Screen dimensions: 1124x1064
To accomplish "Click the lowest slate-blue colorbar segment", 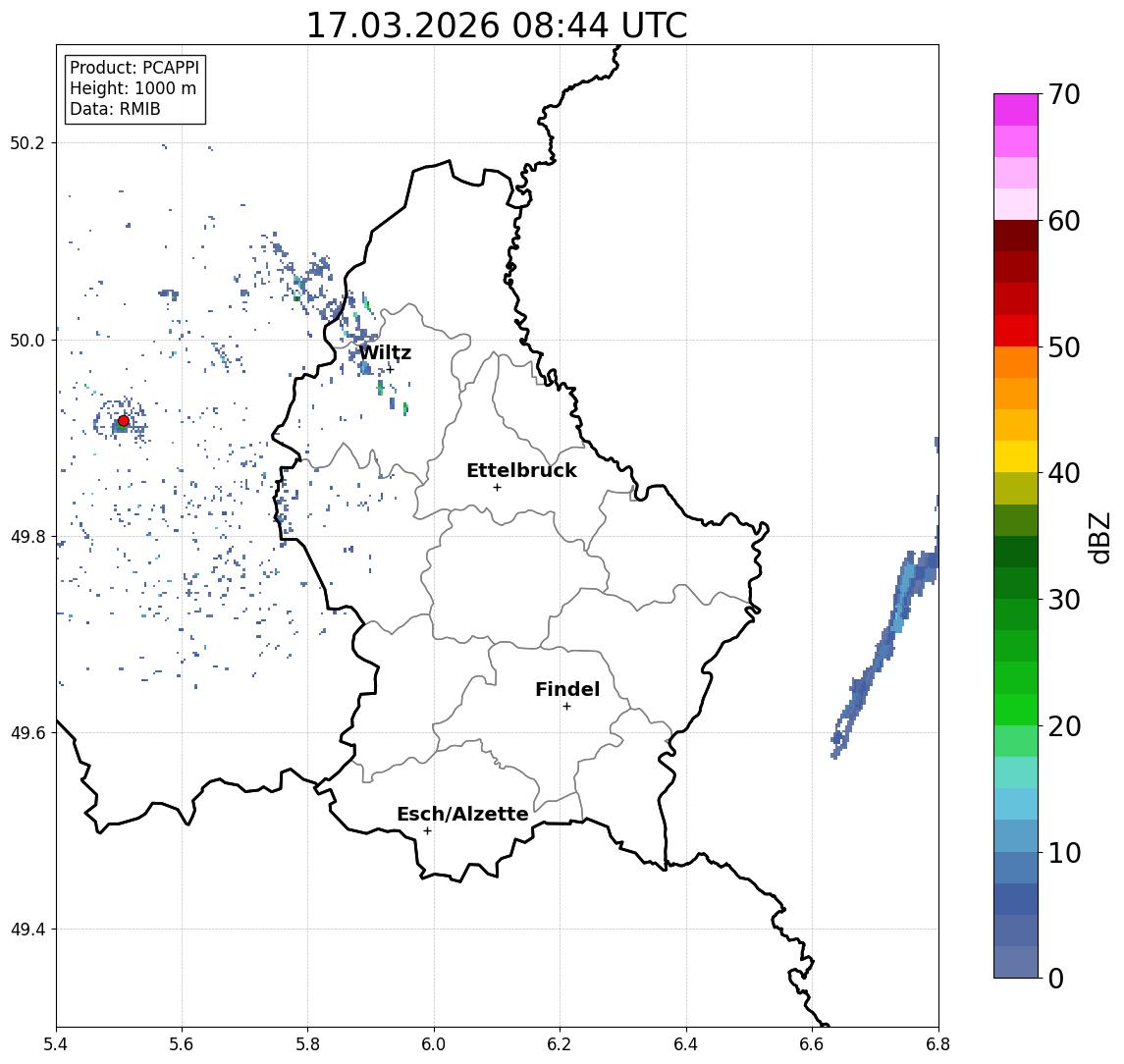I will click(x=1016, y=962).
